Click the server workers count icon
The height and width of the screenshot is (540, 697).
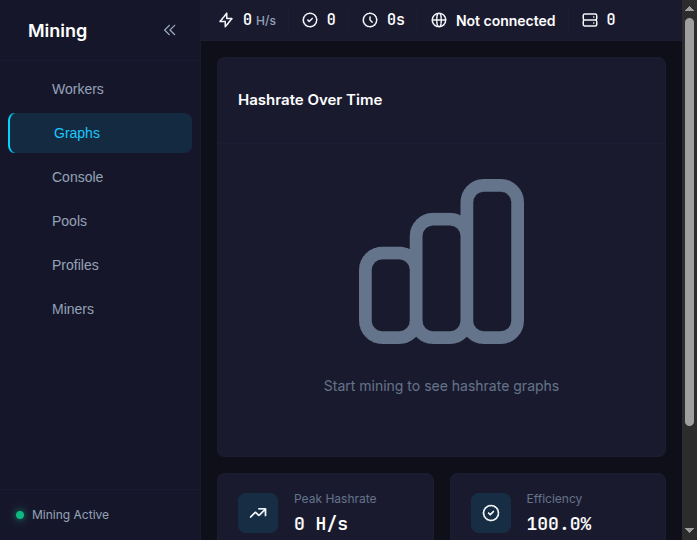[590, 20]
